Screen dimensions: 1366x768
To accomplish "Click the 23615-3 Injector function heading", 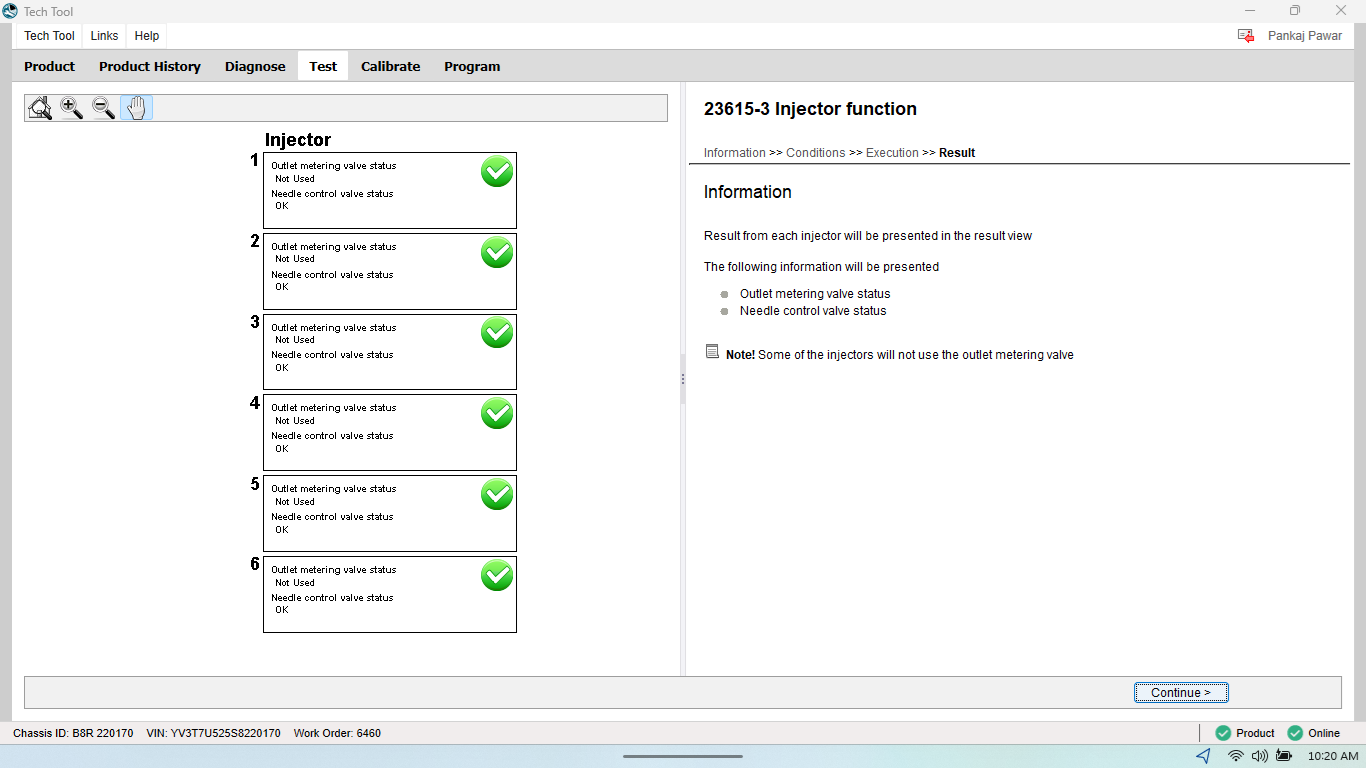I will (x=810, y=109).
